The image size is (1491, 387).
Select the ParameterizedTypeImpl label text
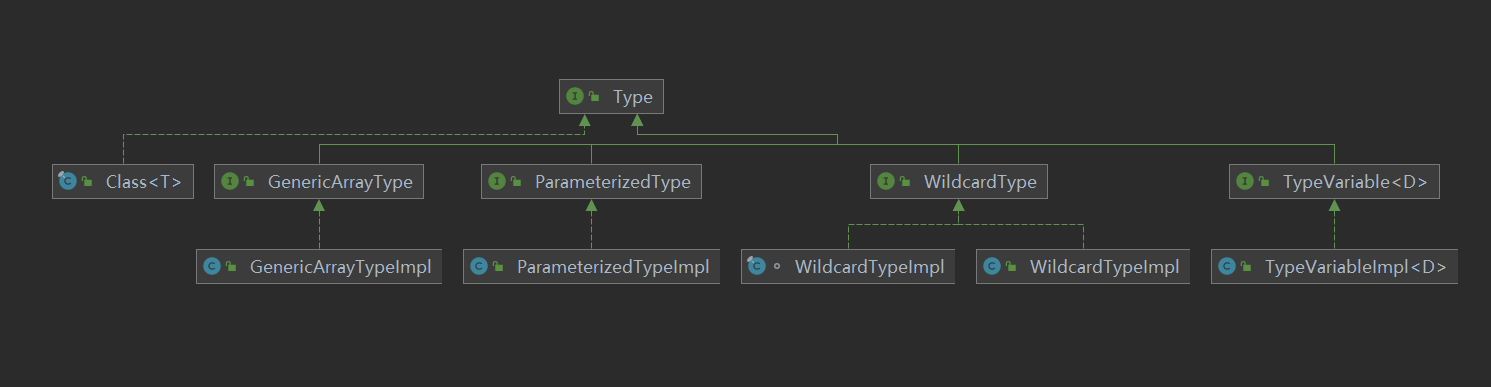613,267
